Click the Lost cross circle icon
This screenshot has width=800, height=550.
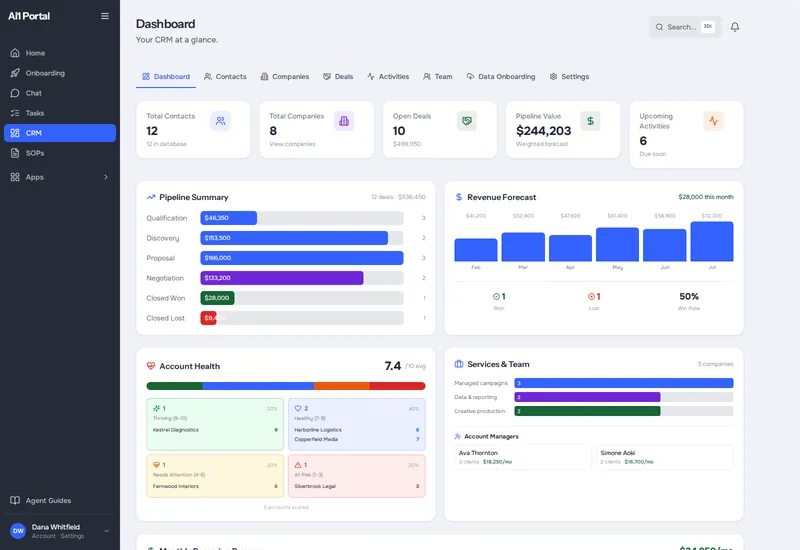coord(591,296)
